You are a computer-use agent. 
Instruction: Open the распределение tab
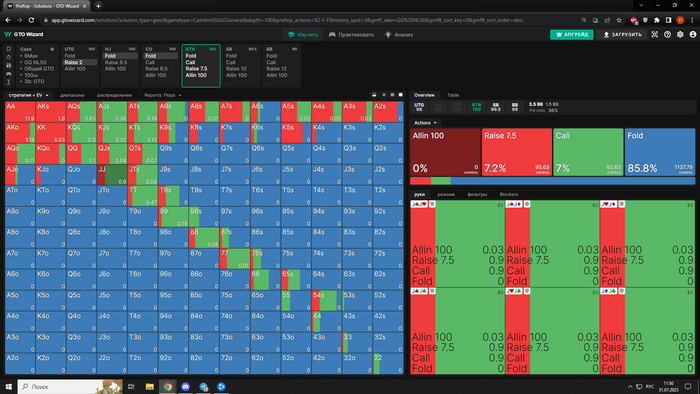(x=114, y=95)
